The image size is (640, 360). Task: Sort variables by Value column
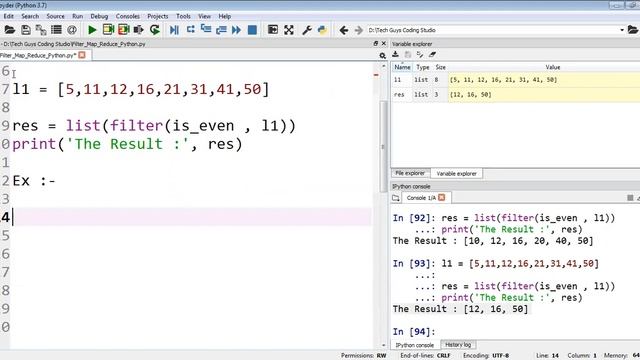pos(553,67)
